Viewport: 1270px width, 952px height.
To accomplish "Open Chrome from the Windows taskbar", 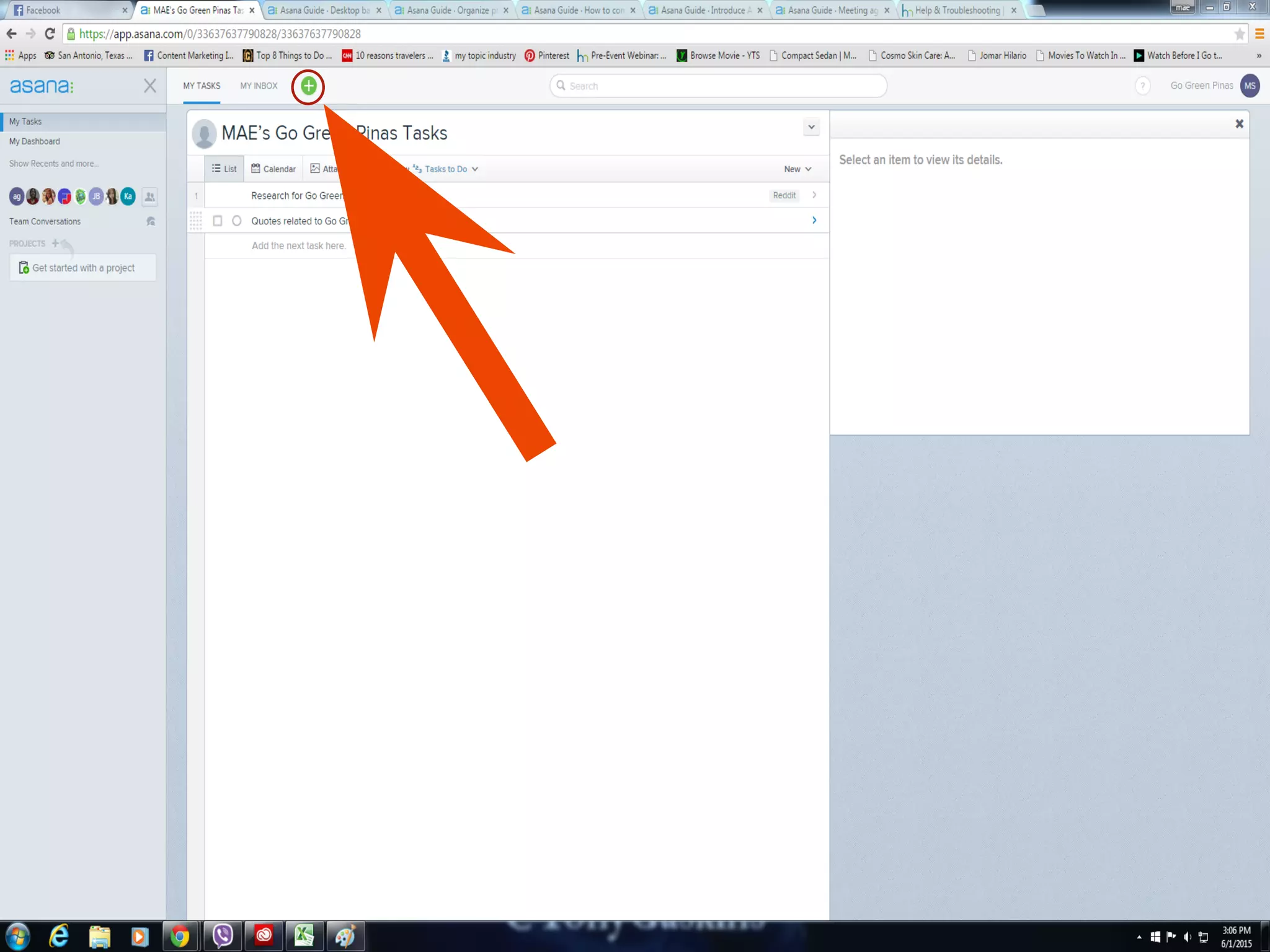I will (180, 936).
